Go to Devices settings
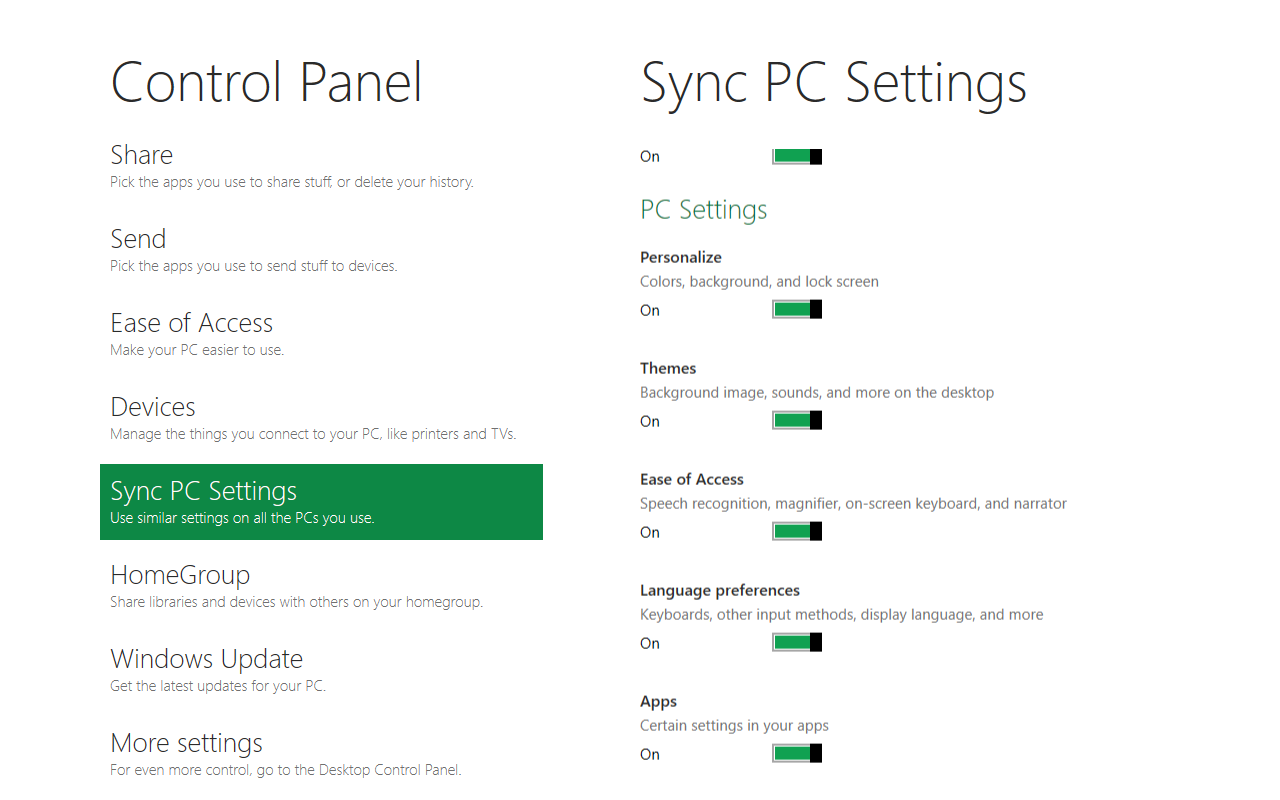1280x800 pixels. pos(153,408)
